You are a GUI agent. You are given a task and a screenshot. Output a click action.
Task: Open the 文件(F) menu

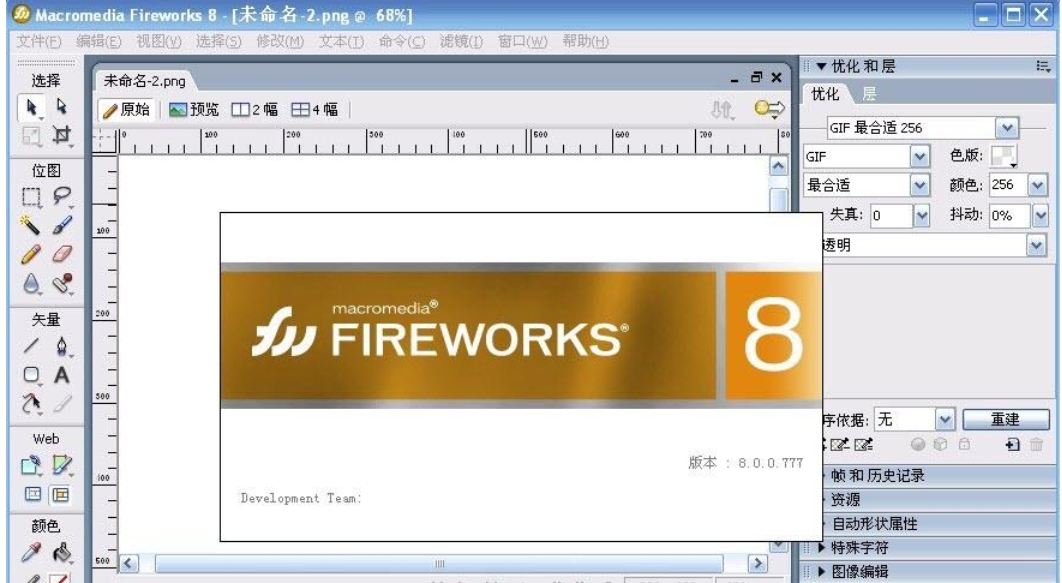(39, 42)
